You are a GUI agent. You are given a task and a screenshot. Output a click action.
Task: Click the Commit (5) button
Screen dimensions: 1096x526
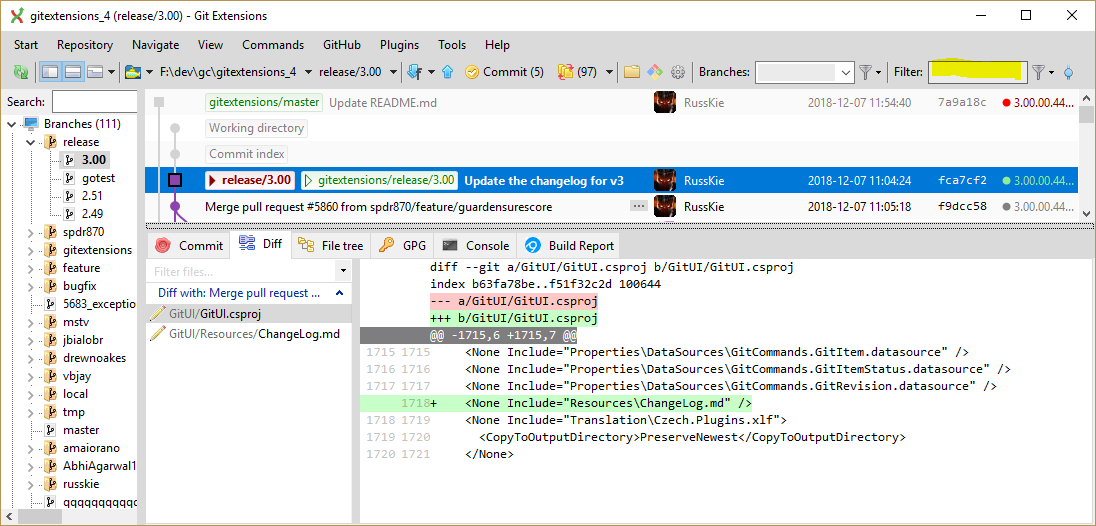pos(504,71)
